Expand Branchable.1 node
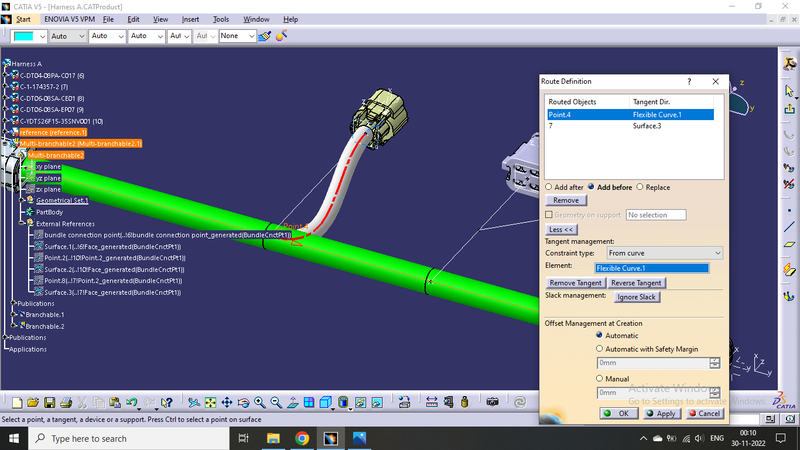This screenshot has width=800, height=450. click(x=13, y=314)
